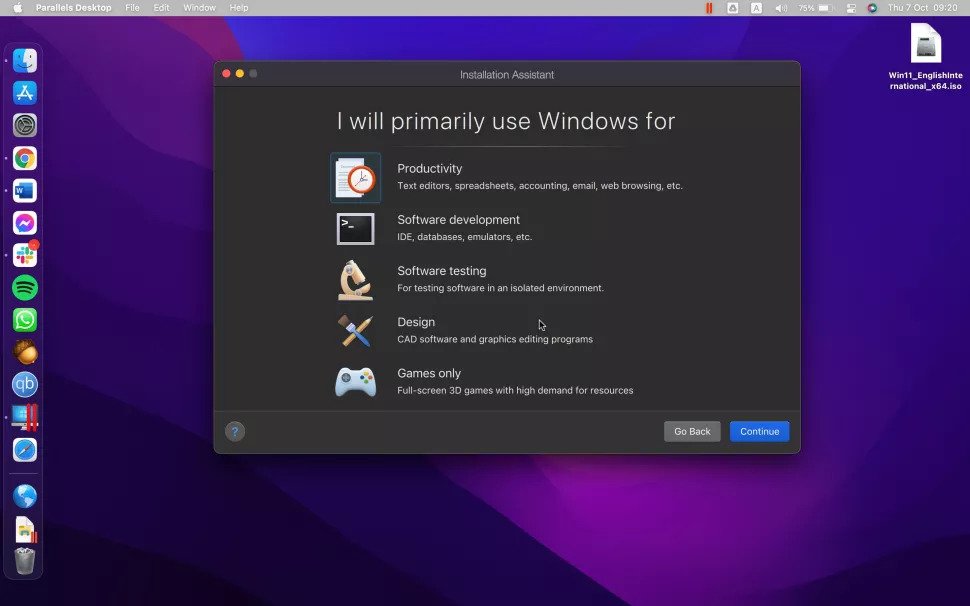Open Microsoft Word from the Dock

tap(24, 190)
